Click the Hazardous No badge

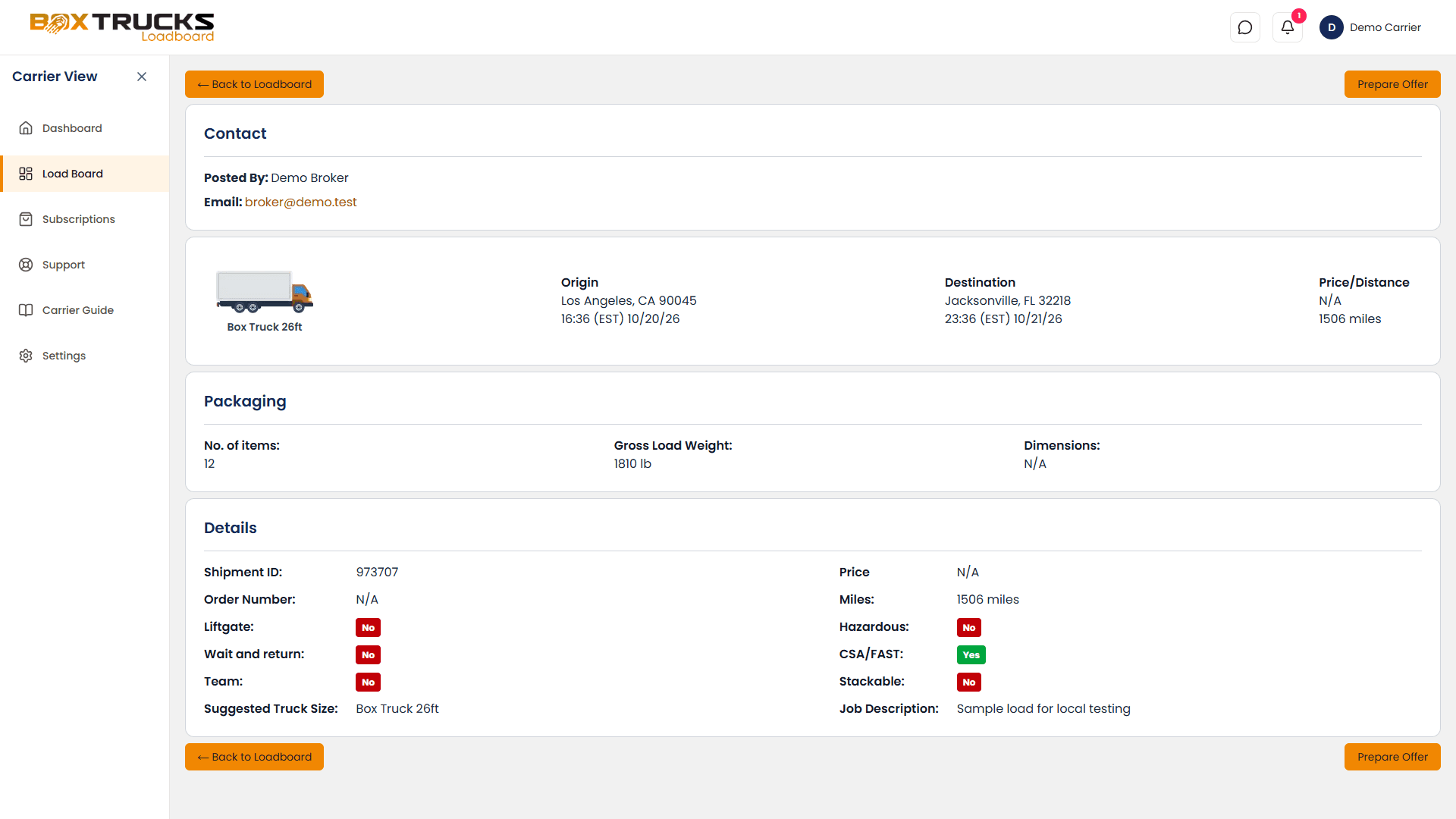968,627
